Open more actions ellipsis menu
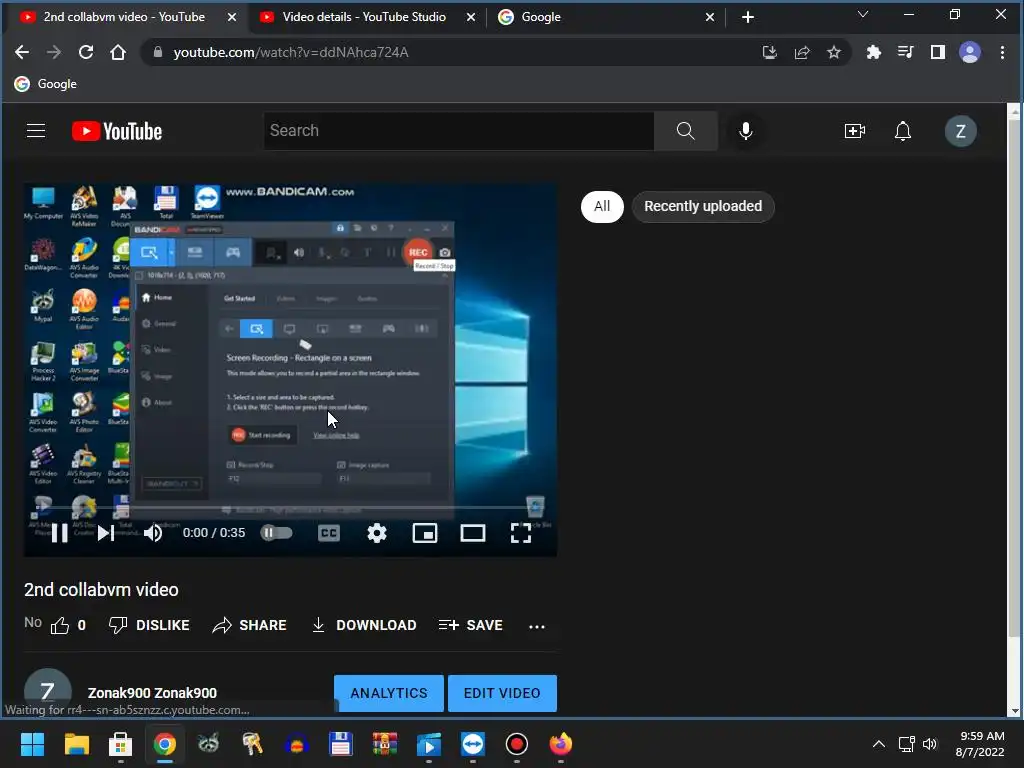This screenshot has height=768, width=1024. (x=537, y=626)
